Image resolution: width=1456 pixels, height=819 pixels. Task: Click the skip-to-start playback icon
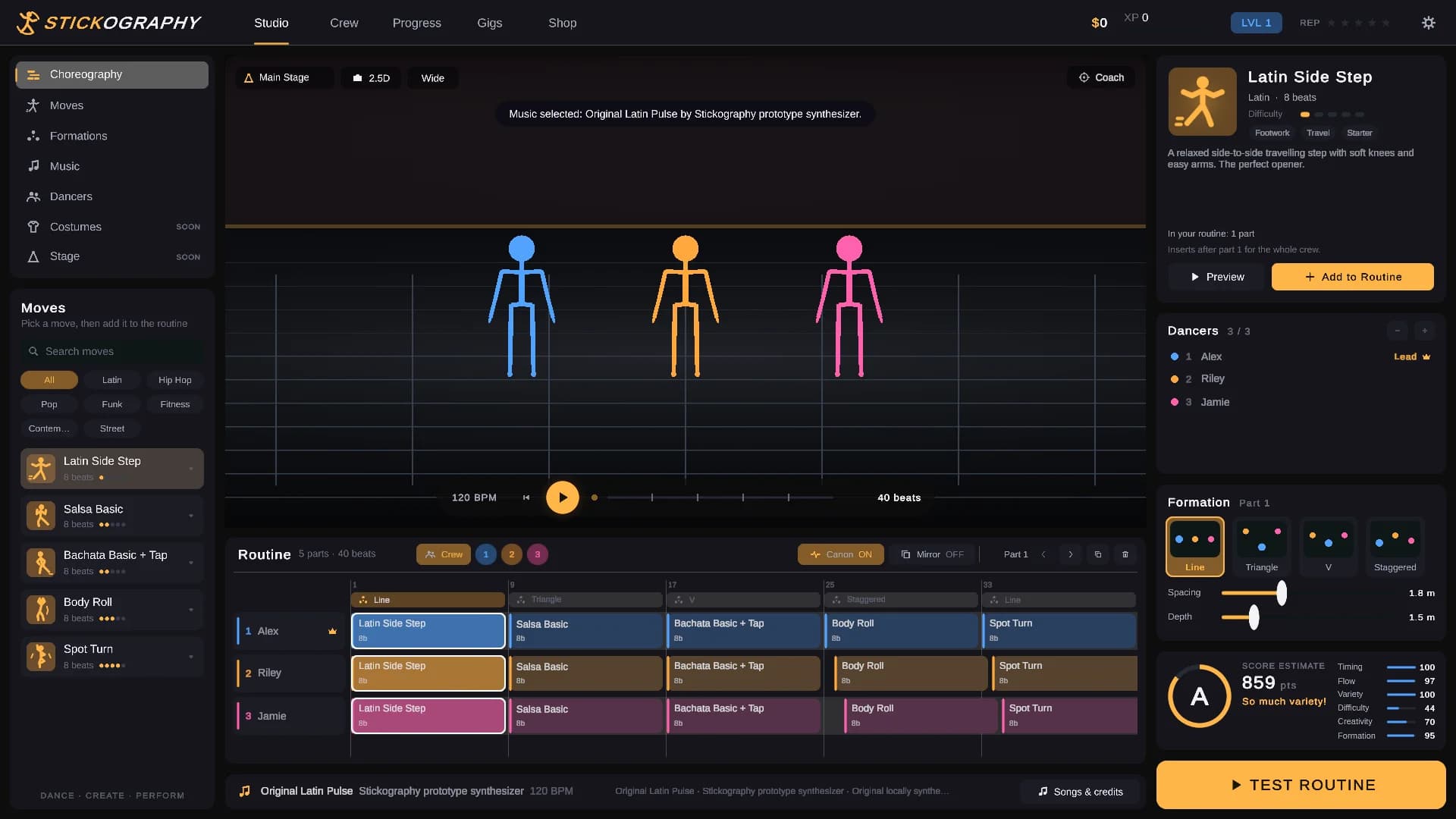click(x=526, y=497)
